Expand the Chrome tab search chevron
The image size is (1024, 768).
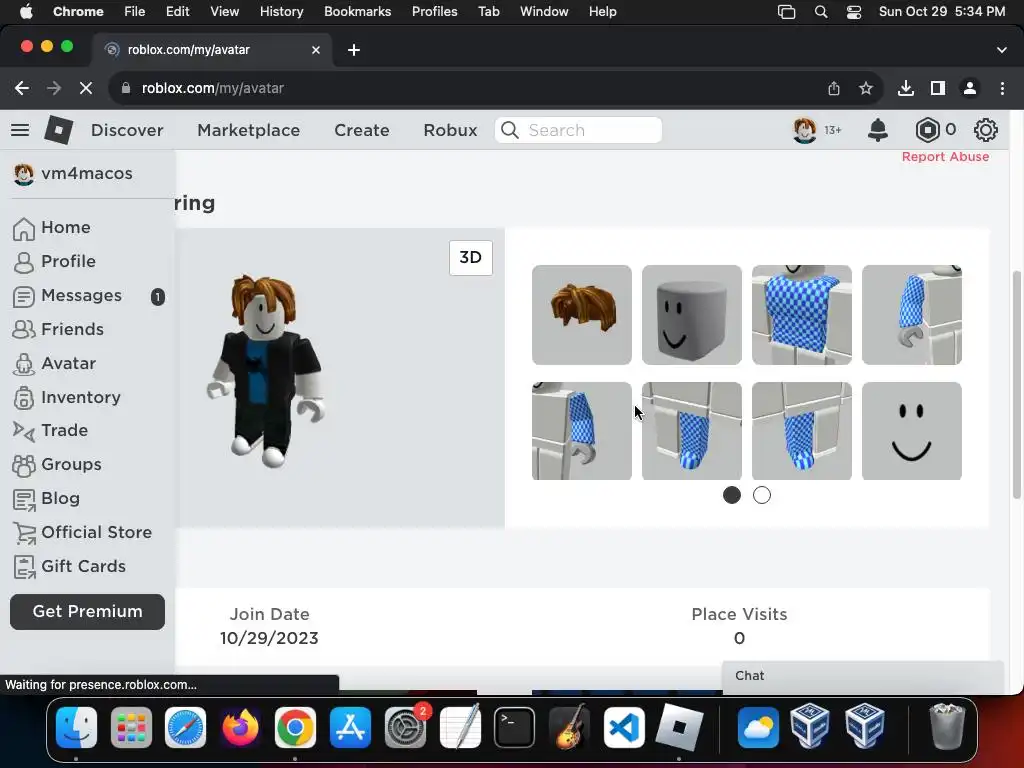pos(1002,50)
